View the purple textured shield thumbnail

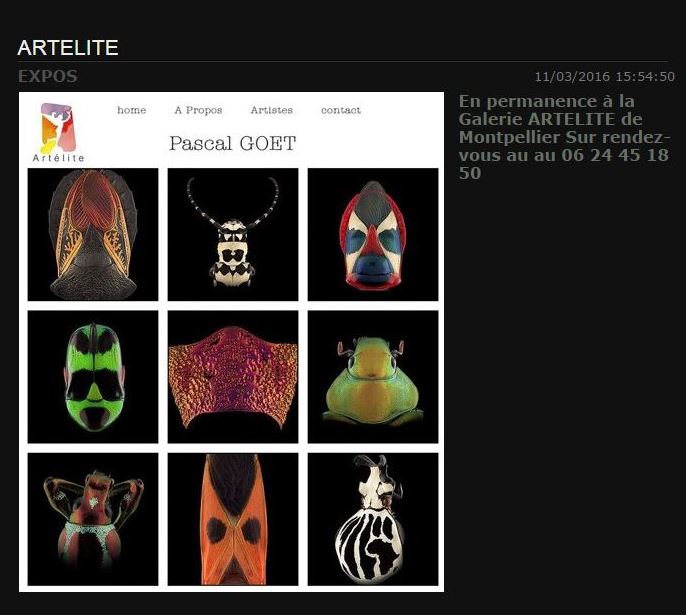[x=233, y=377]
